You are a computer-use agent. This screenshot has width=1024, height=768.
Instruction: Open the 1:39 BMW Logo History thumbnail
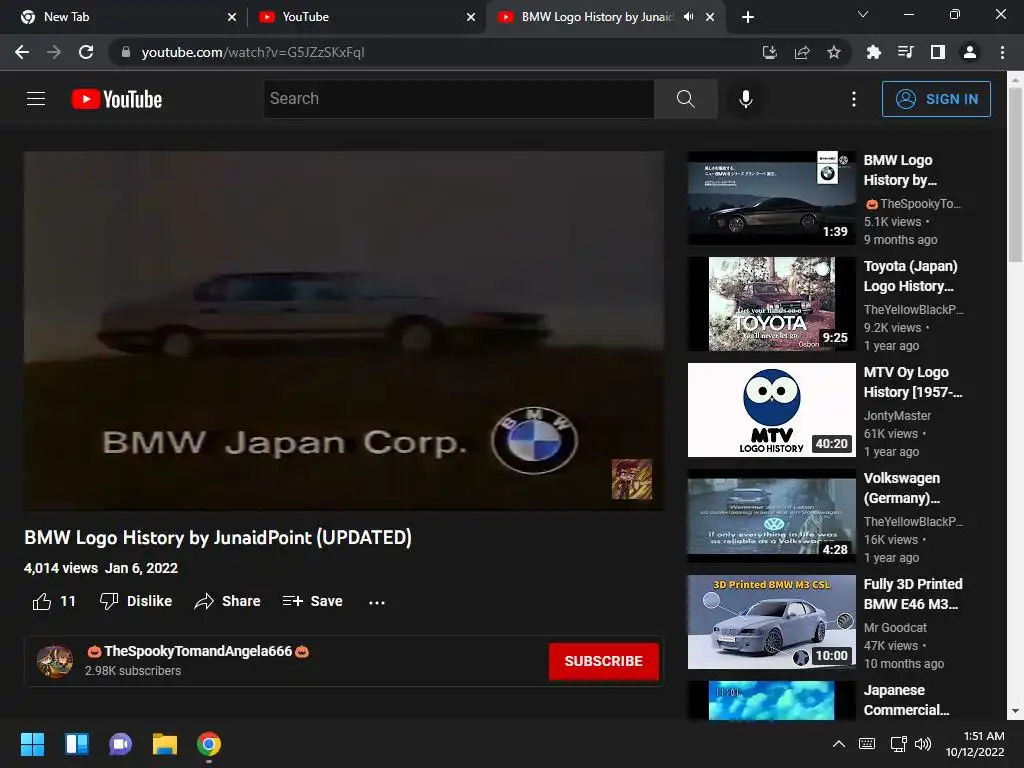(771, 198)
